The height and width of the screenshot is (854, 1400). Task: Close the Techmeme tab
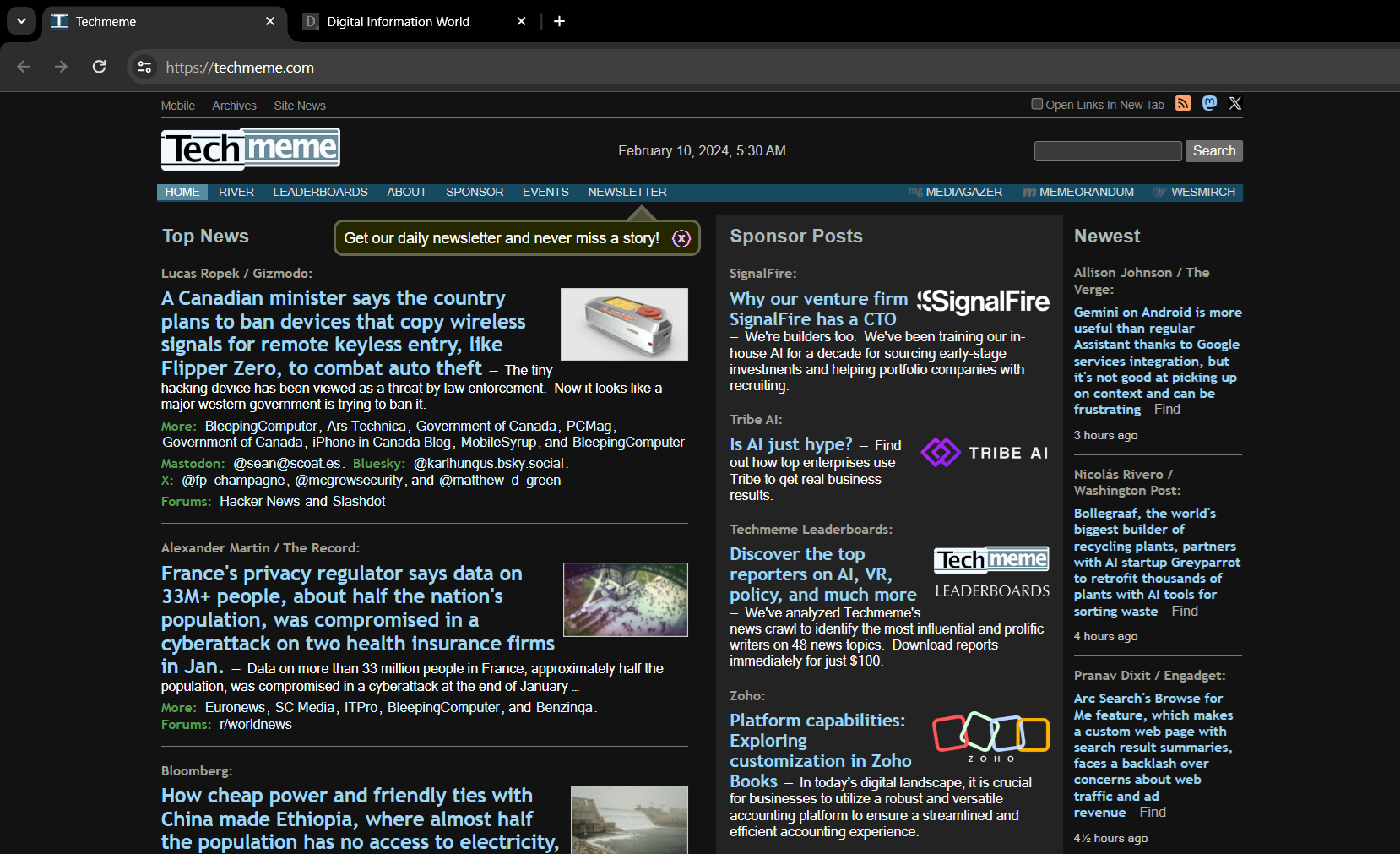tap(270, 21)
